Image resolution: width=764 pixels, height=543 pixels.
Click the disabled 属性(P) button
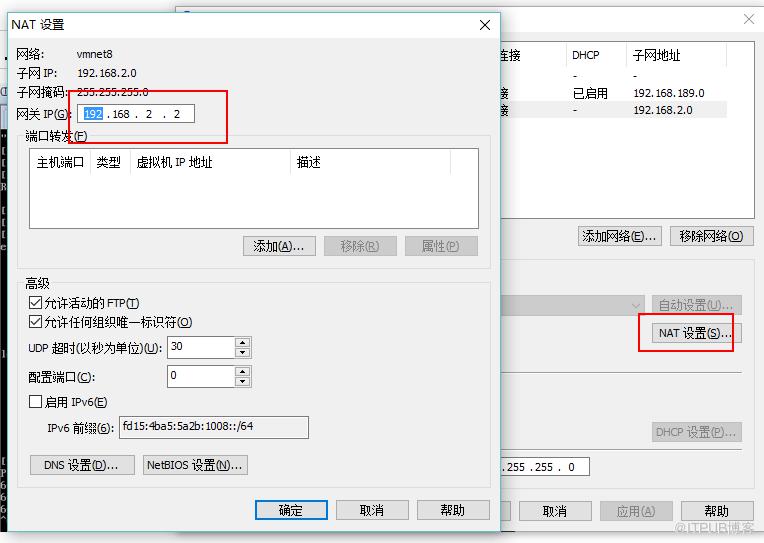coord(441,246)
